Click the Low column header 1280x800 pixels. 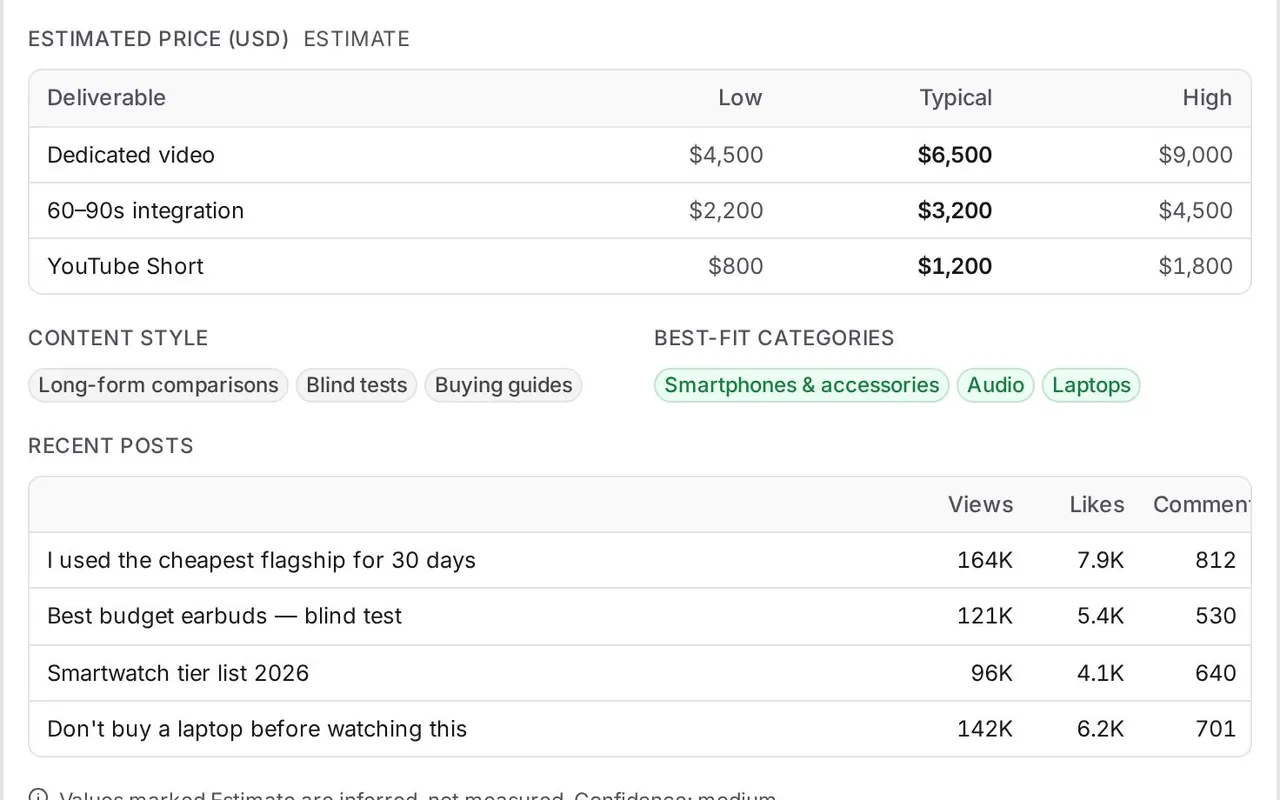740,98
